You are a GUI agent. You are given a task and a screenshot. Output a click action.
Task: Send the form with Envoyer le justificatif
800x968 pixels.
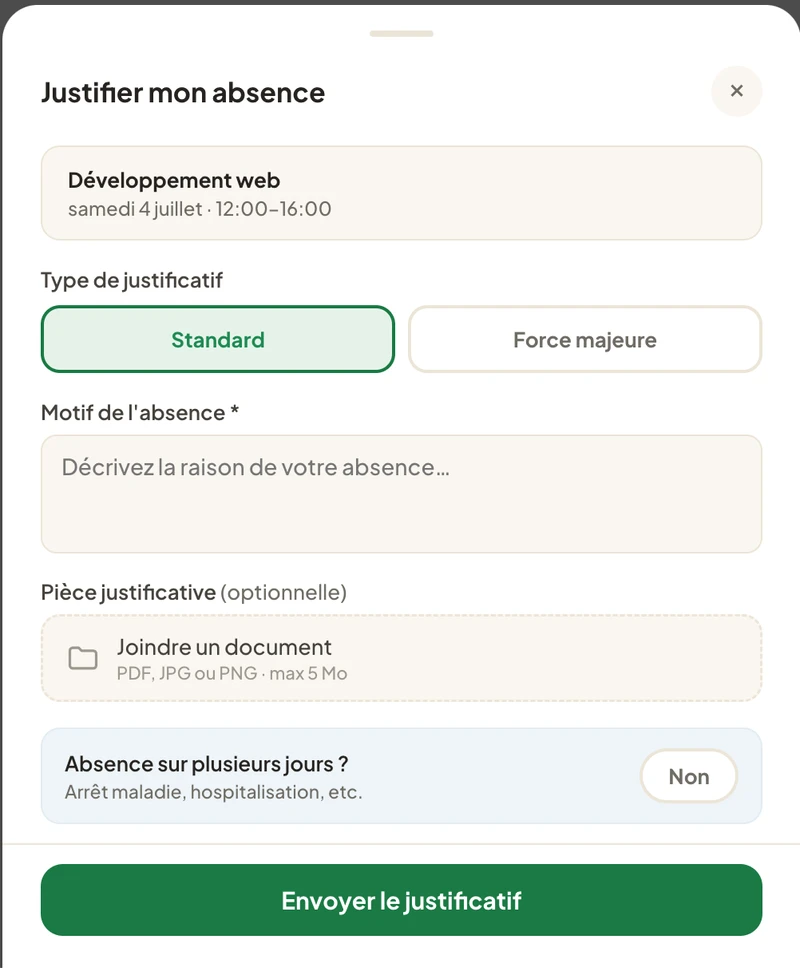click(x=401, y=900)
